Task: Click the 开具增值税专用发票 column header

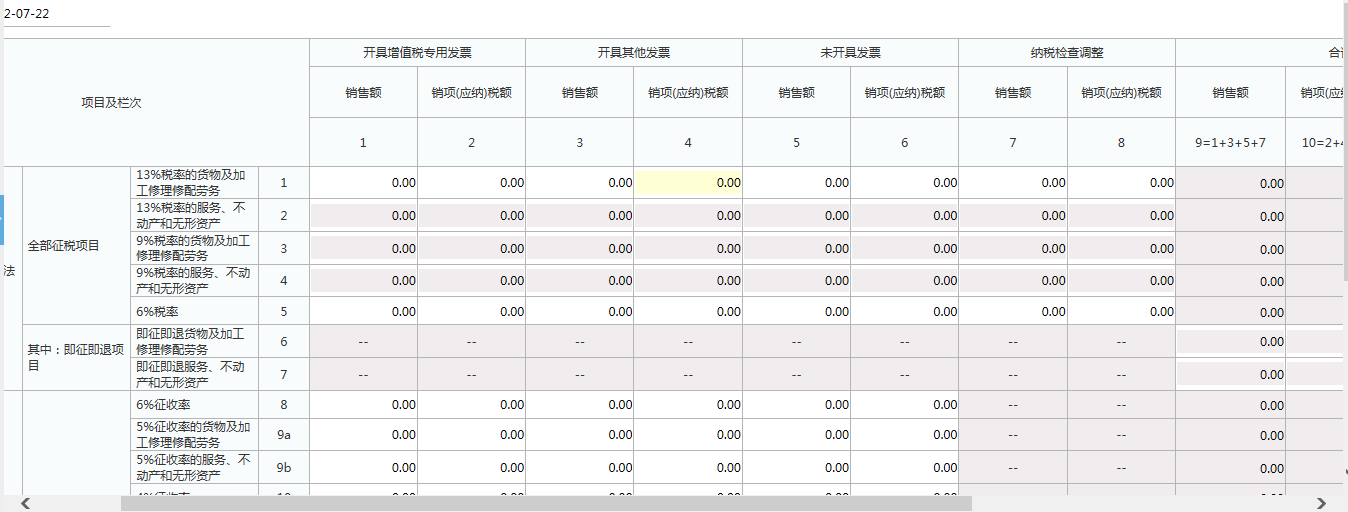Action: point(418,53)
